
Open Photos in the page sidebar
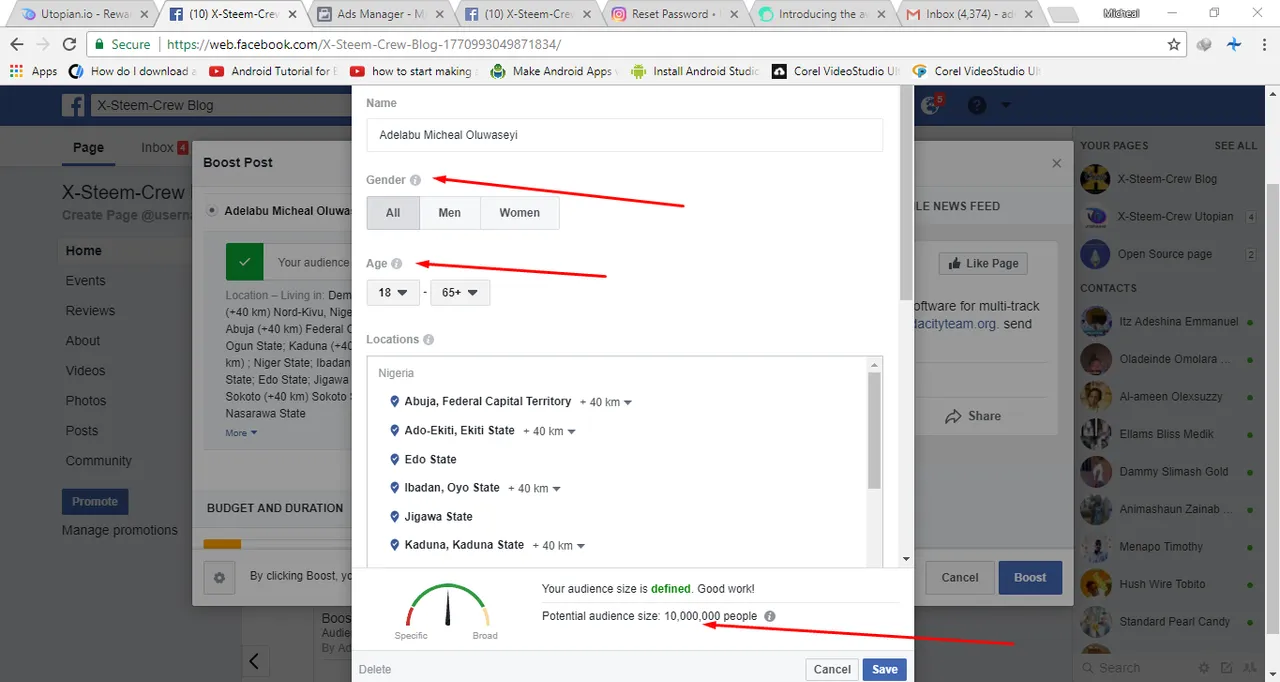point(86,401)
